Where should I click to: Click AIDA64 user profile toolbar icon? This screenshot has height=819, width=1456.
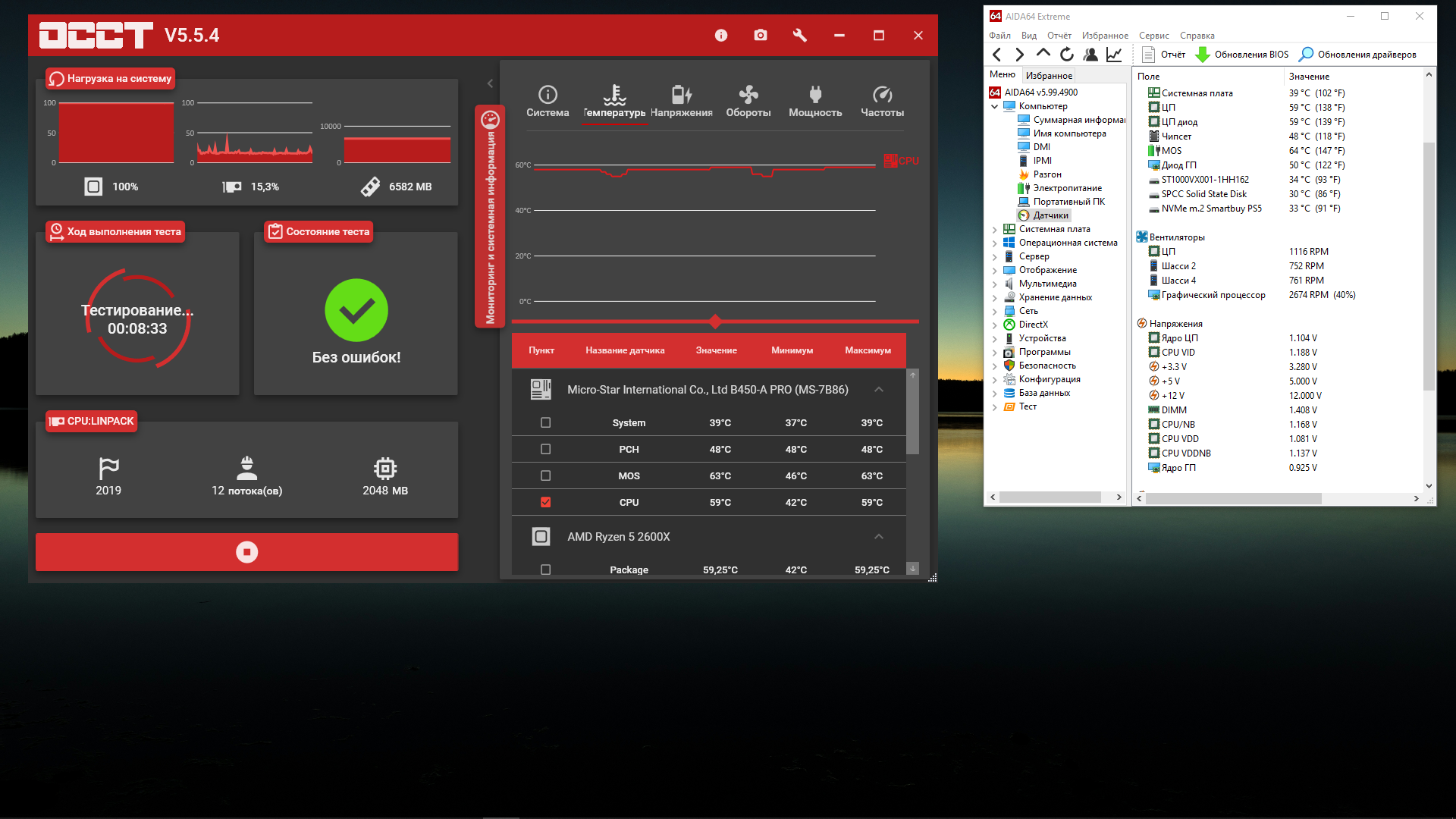point(1090,55)
